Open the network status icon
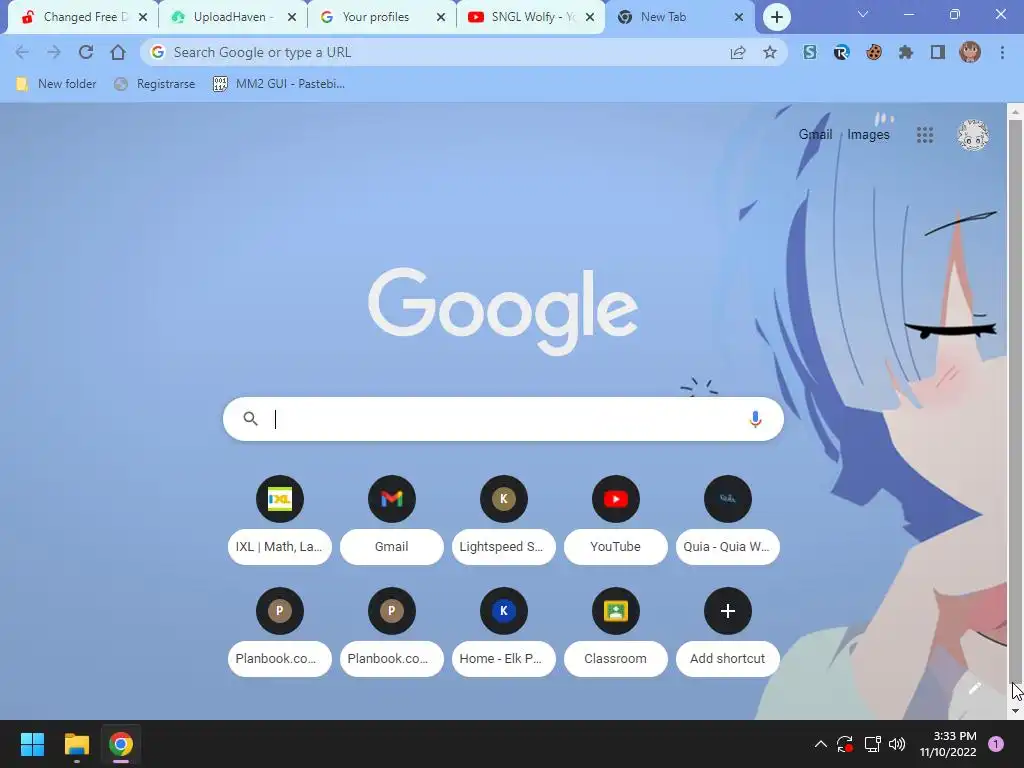 click(872, 744)
